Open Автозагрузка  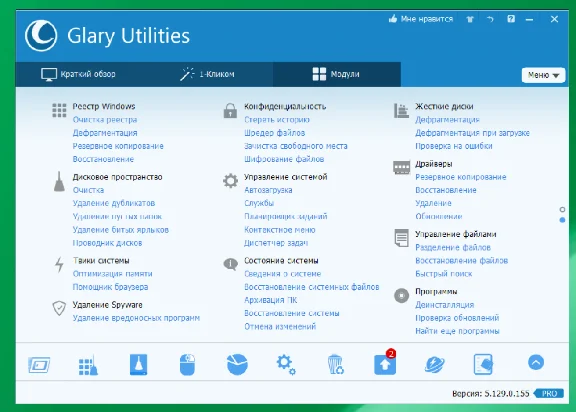coord(269,190)
